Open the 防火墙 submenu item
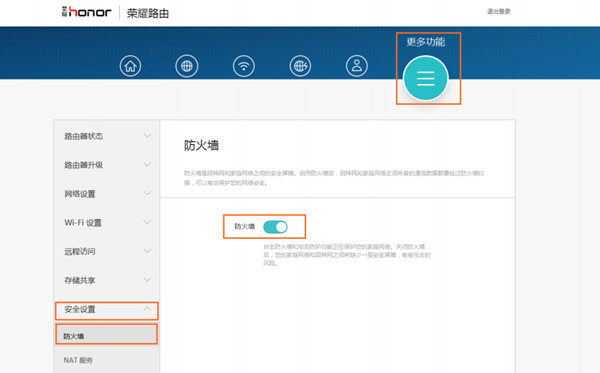The image size is (600, 373). [106, 334]
